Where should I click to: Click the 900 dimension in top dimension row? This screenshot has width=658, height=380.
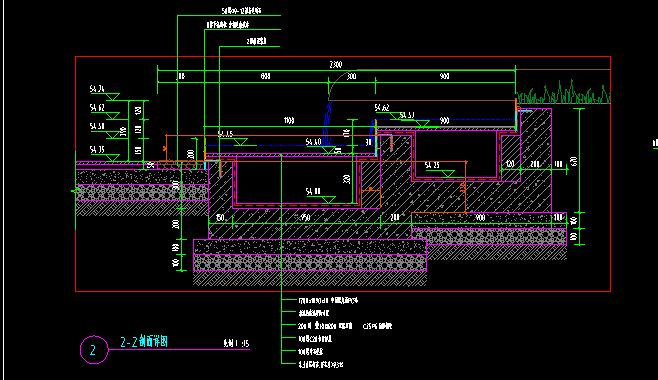(x=444, y=76)
